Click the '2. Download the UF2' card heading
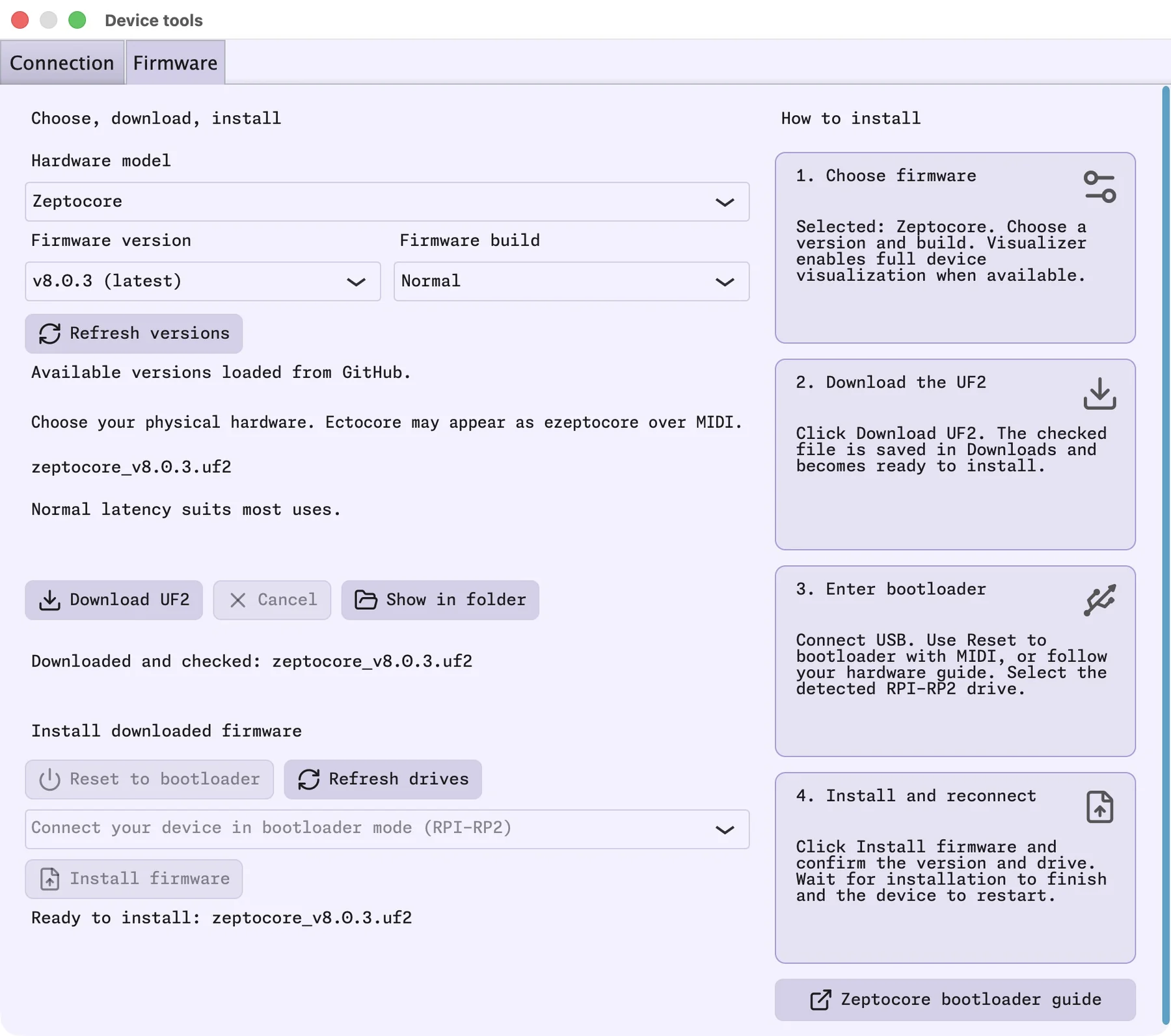Viewport: 1171px width, 1036px height. (x=891, y=382)
